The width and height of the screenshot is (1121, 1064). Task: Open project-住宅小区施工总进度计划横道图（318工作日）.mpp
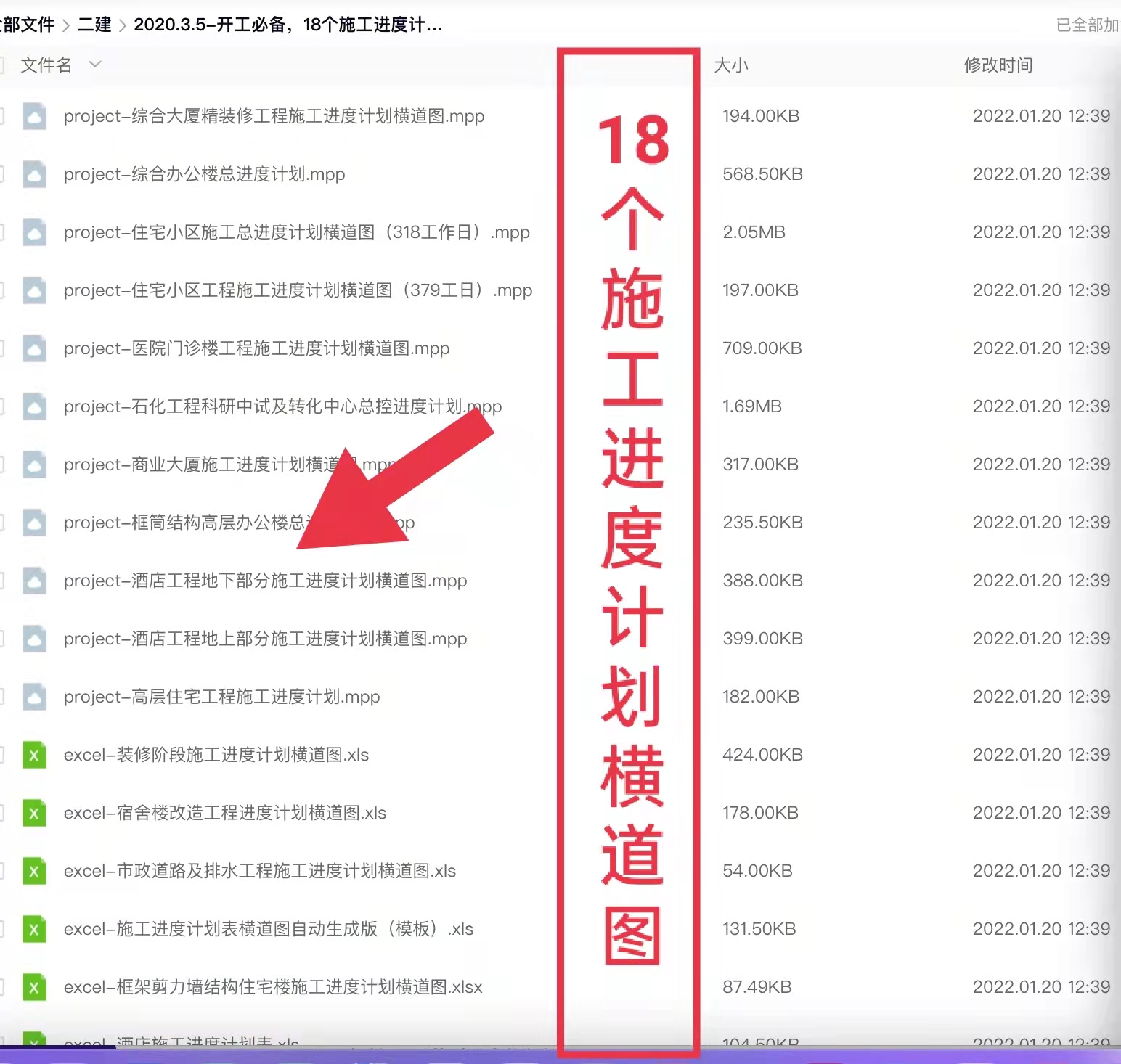(297, 232)
